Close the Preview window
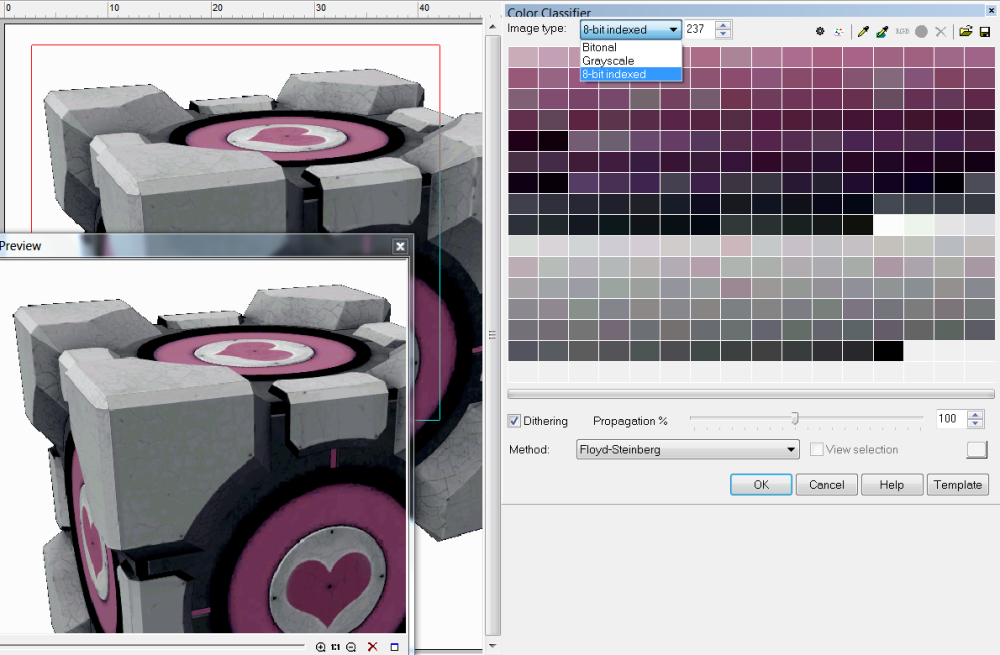 [x=400, y=246]
